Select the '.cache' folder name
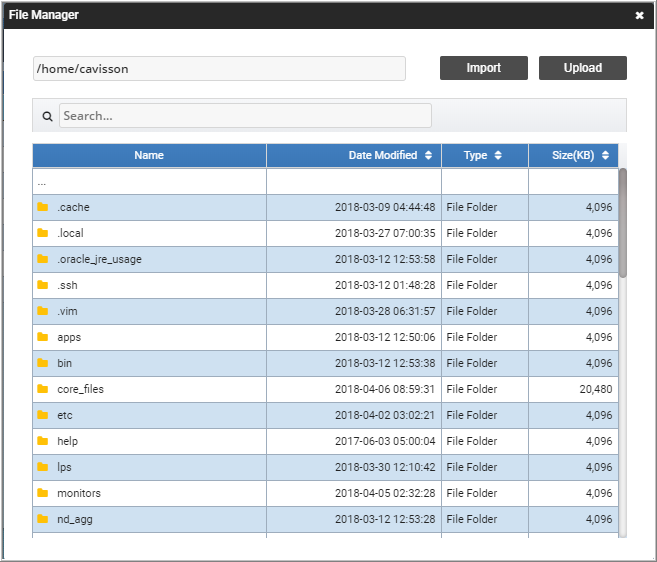This screenshot has height=562, width=657. pyautogui.click(x=73, y=207)
